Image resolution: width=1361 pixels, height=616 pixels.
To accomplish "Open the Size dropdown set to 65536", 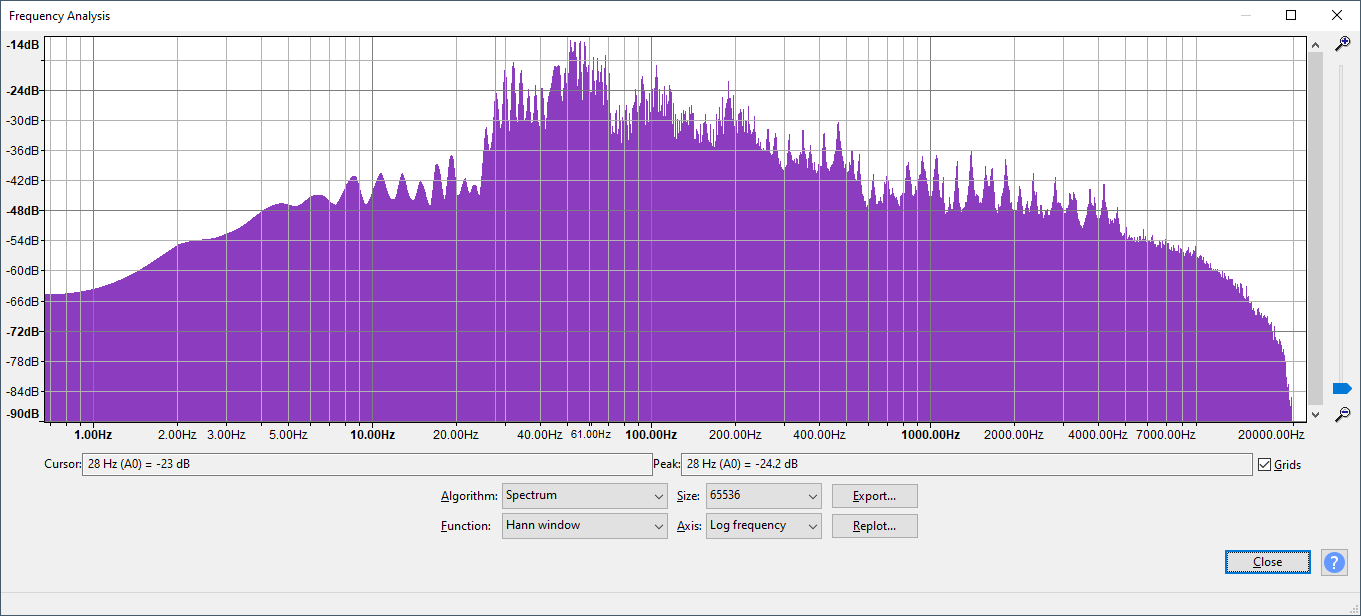I will click(763, 496).
